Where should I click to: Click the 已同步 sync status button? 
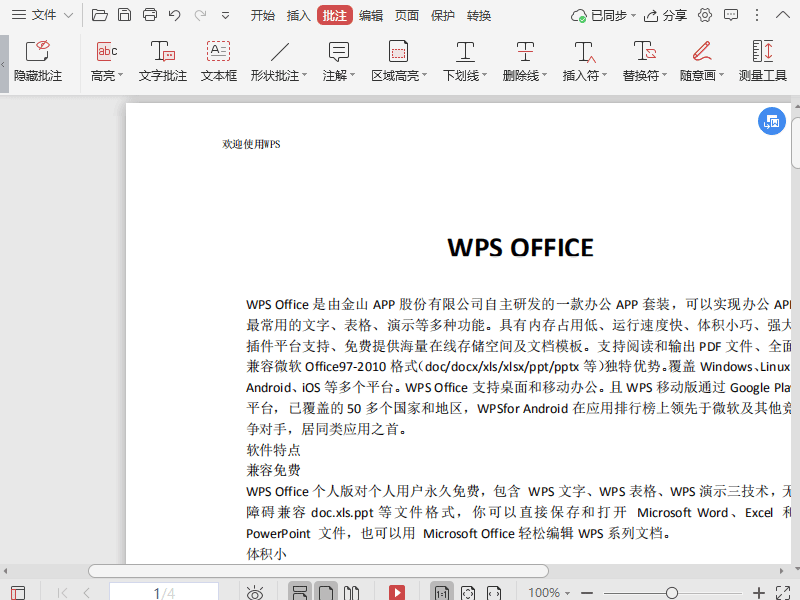point(600,15)
